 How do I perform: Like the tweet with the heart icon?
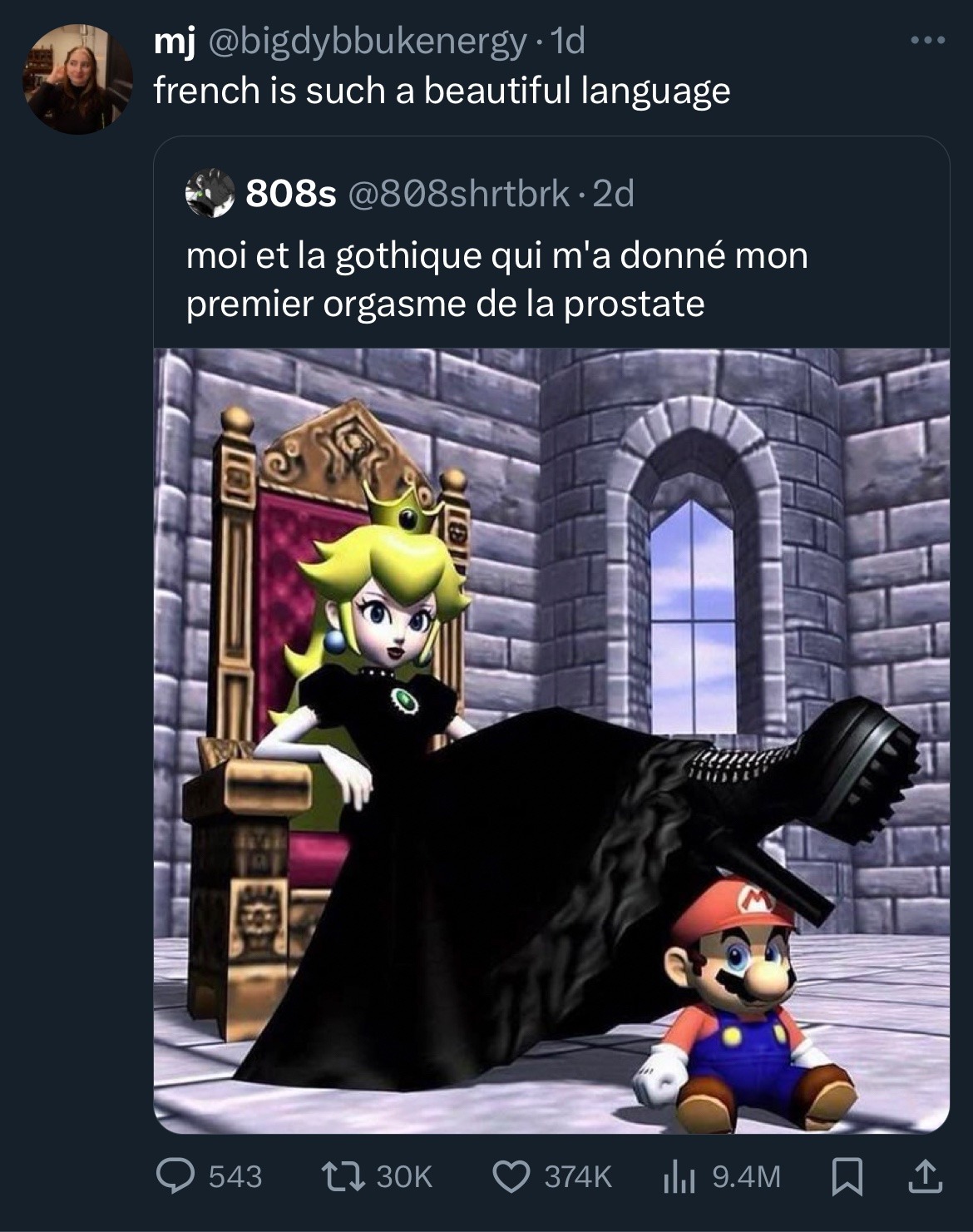(511, 1176)
